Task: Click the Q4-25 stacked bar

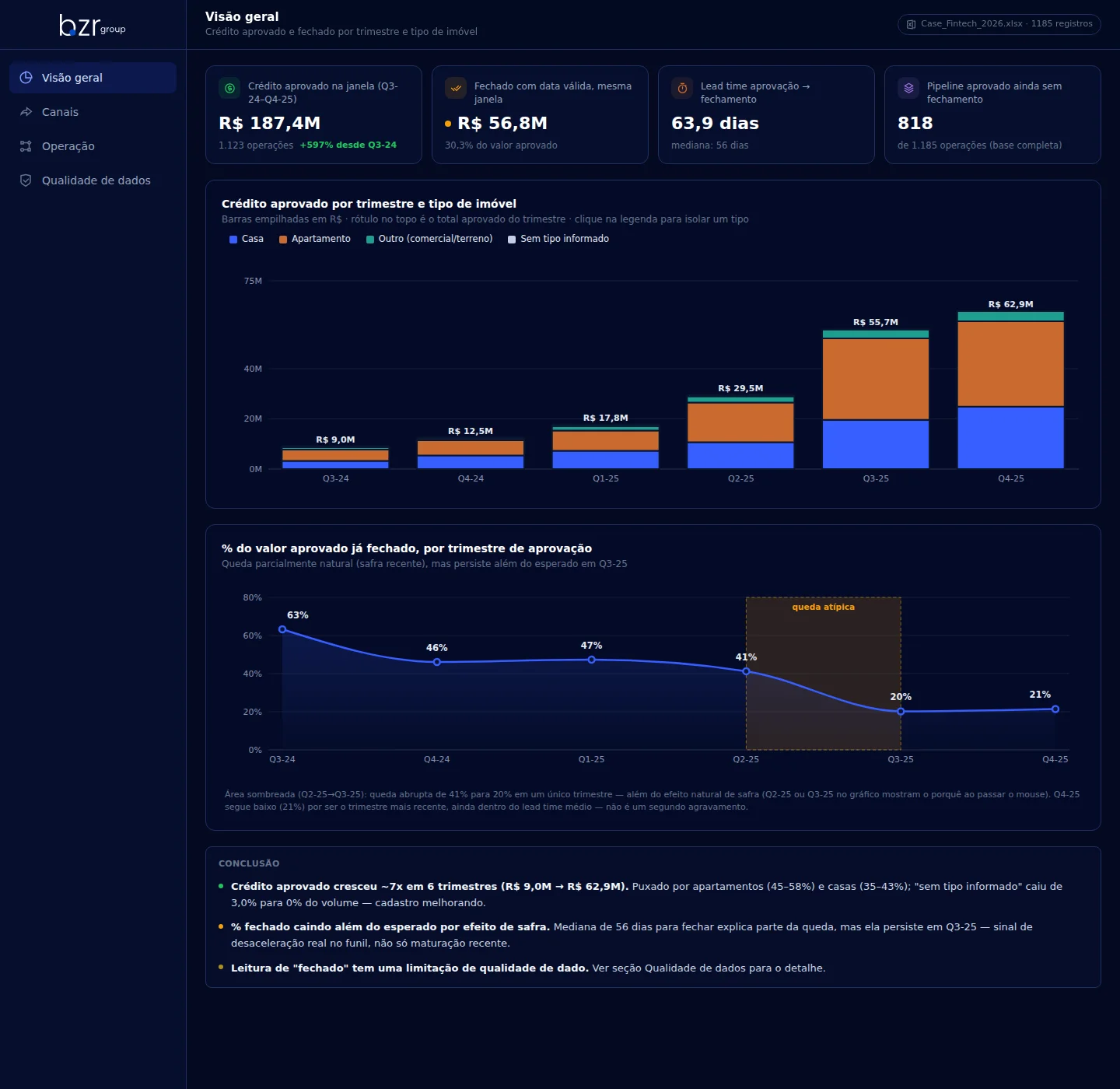Action: 1011,390
